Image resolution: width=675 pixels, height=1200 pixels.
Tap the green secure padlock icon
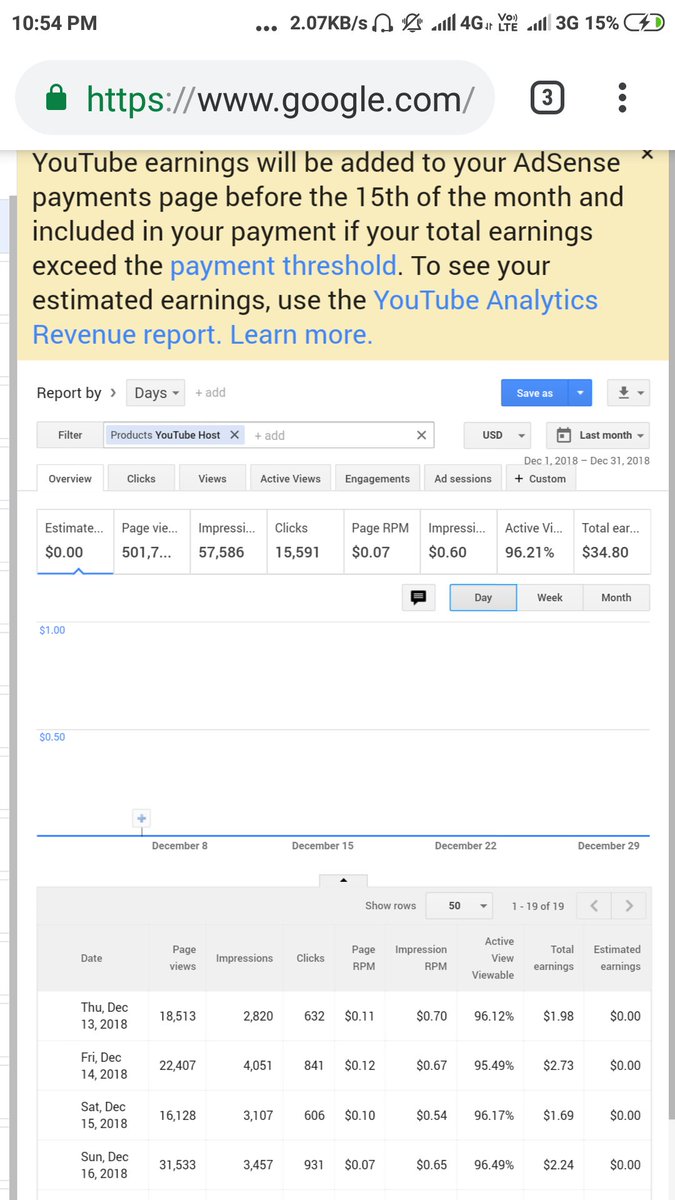57,98
